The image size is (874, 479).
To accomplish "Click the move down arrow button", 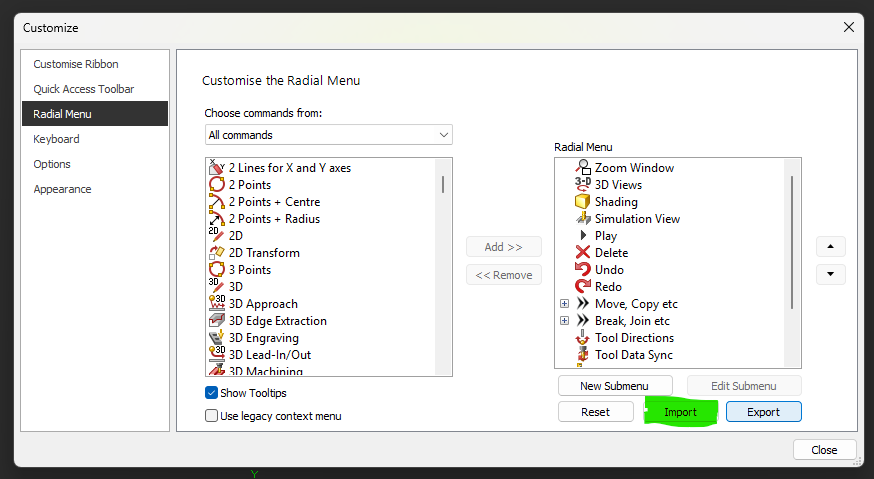I will tap(831, 275).
